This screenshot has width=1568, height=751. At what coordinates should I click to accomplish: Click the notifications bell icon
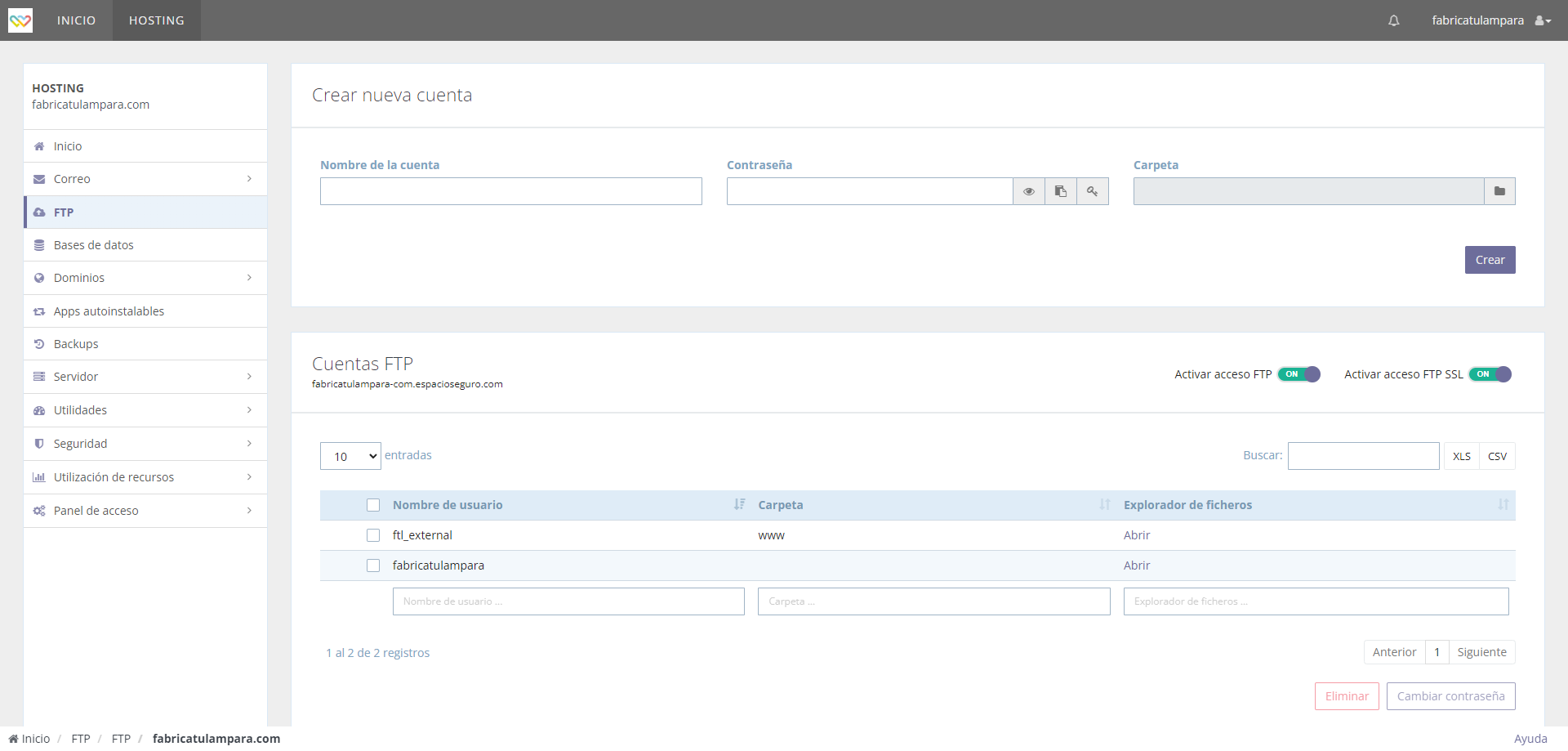coord(1393,20)
